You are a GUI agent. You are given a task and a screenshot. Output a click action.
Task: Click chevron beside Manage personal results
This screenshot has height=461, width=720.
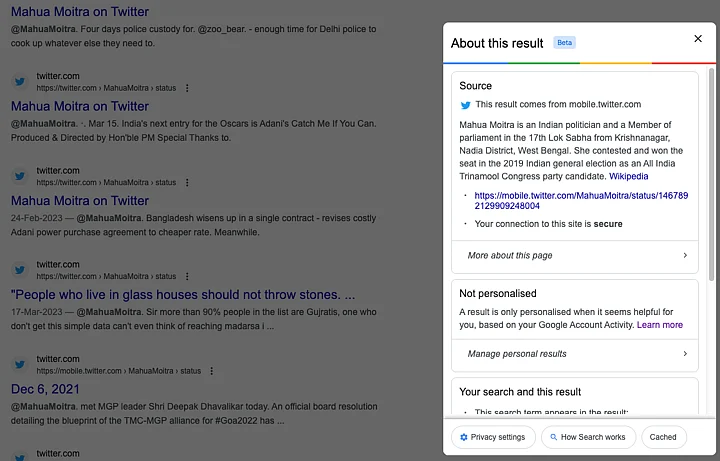[685, 354]
